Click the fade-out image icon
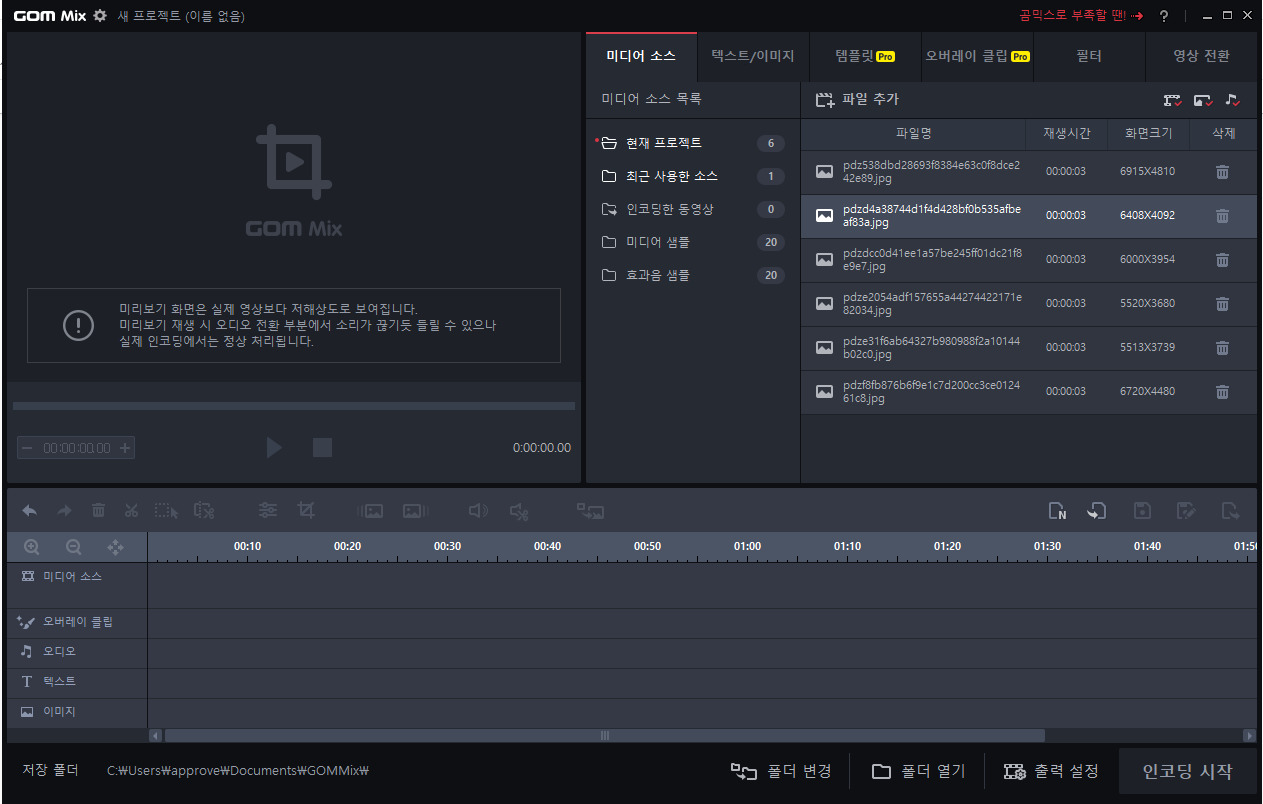 (x=415, y=511)
